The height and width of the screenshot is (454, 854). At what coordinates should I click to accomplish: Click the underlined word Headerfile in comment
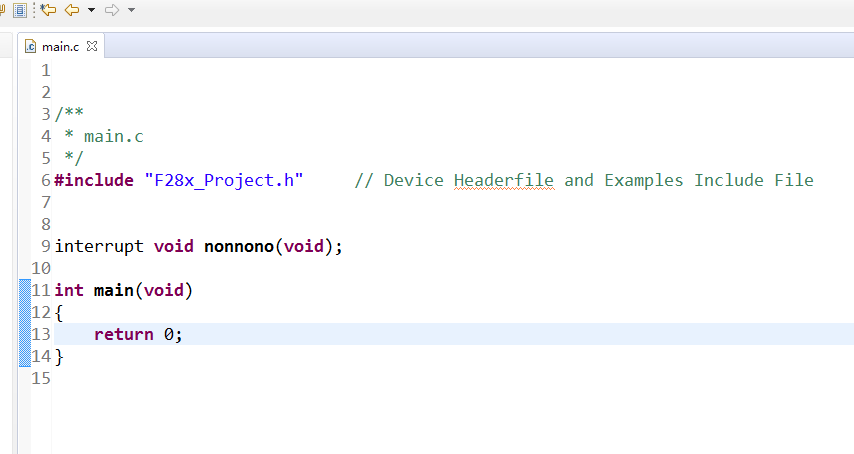(503, 180)
